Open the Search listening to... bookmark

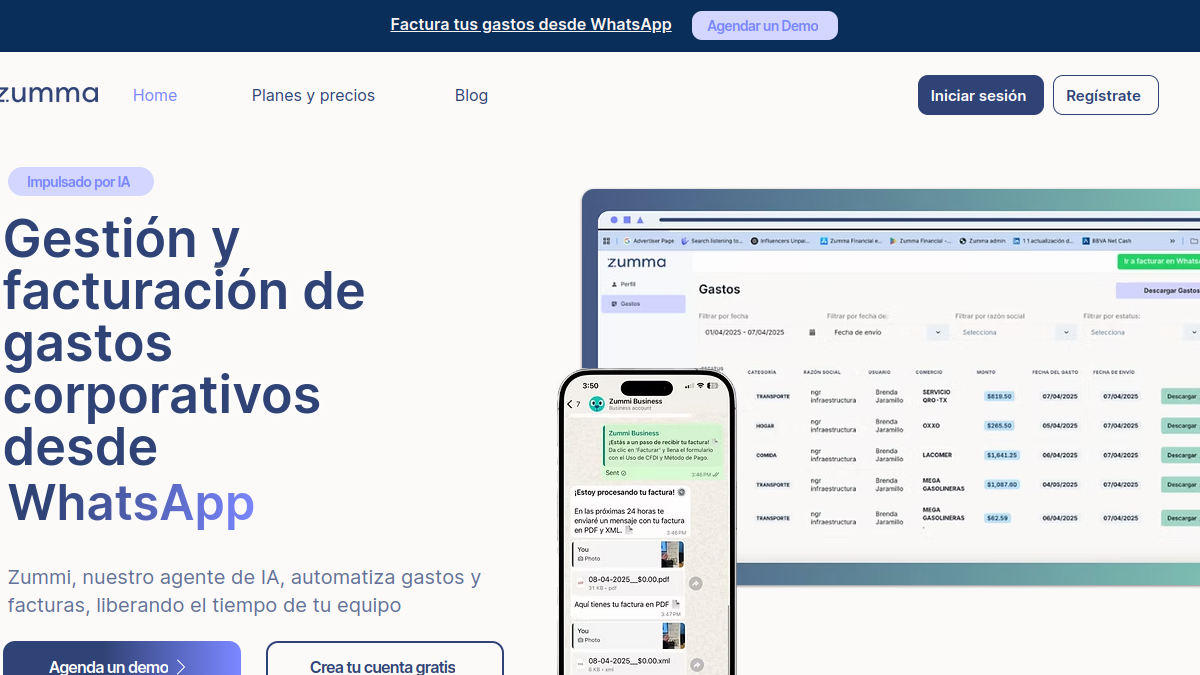712,241
